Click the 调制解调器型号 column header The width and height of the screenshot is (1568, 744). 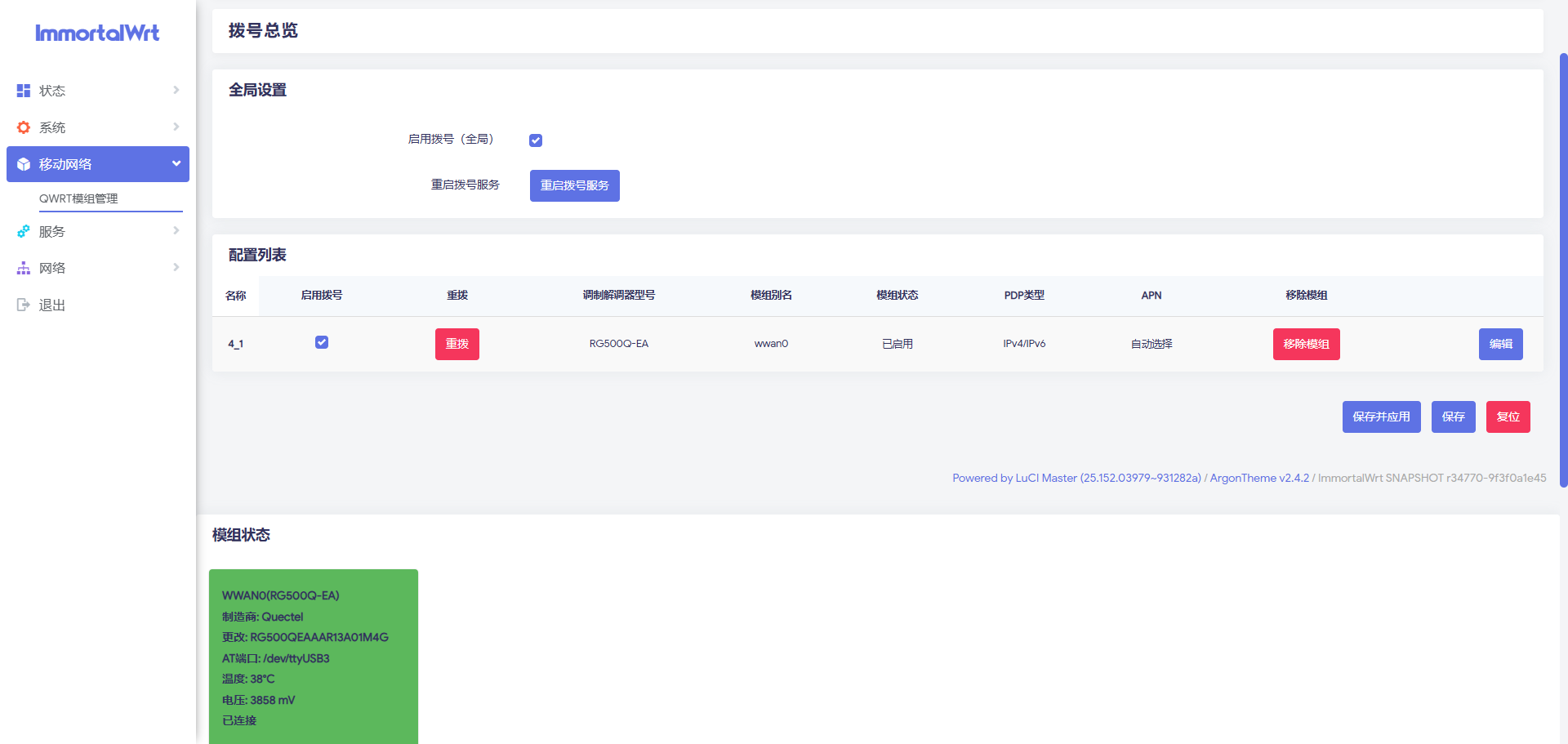click(619, 295)
